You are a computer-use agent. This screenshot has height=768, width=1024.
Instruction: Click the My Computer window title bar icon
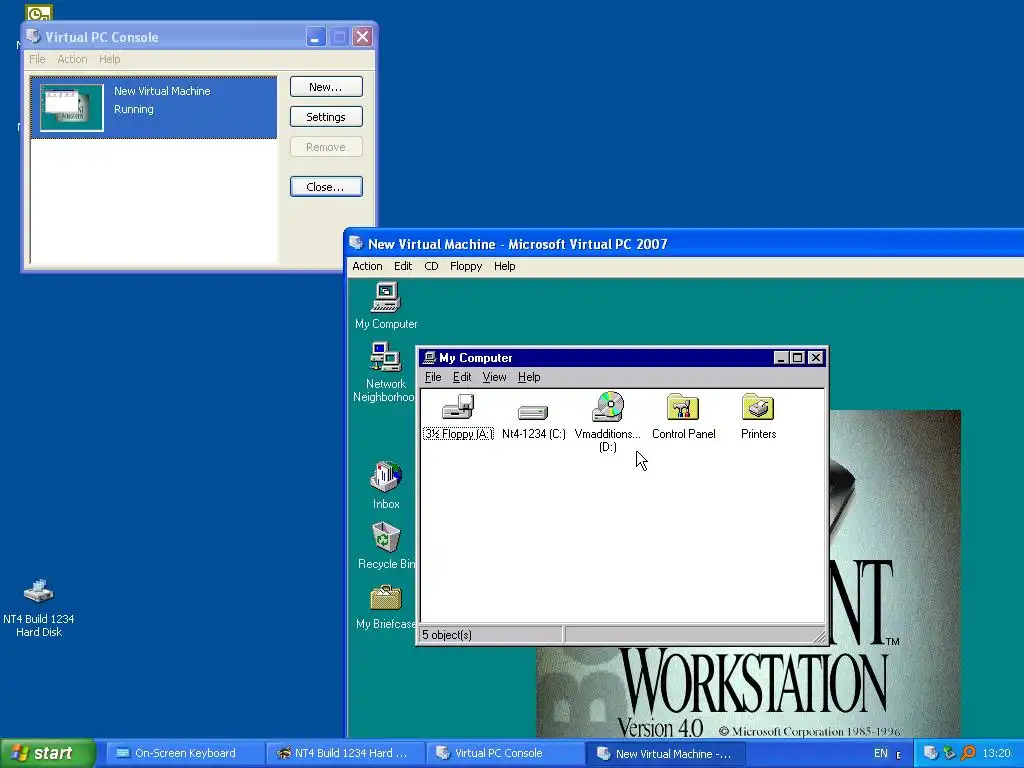pos(429,358)
